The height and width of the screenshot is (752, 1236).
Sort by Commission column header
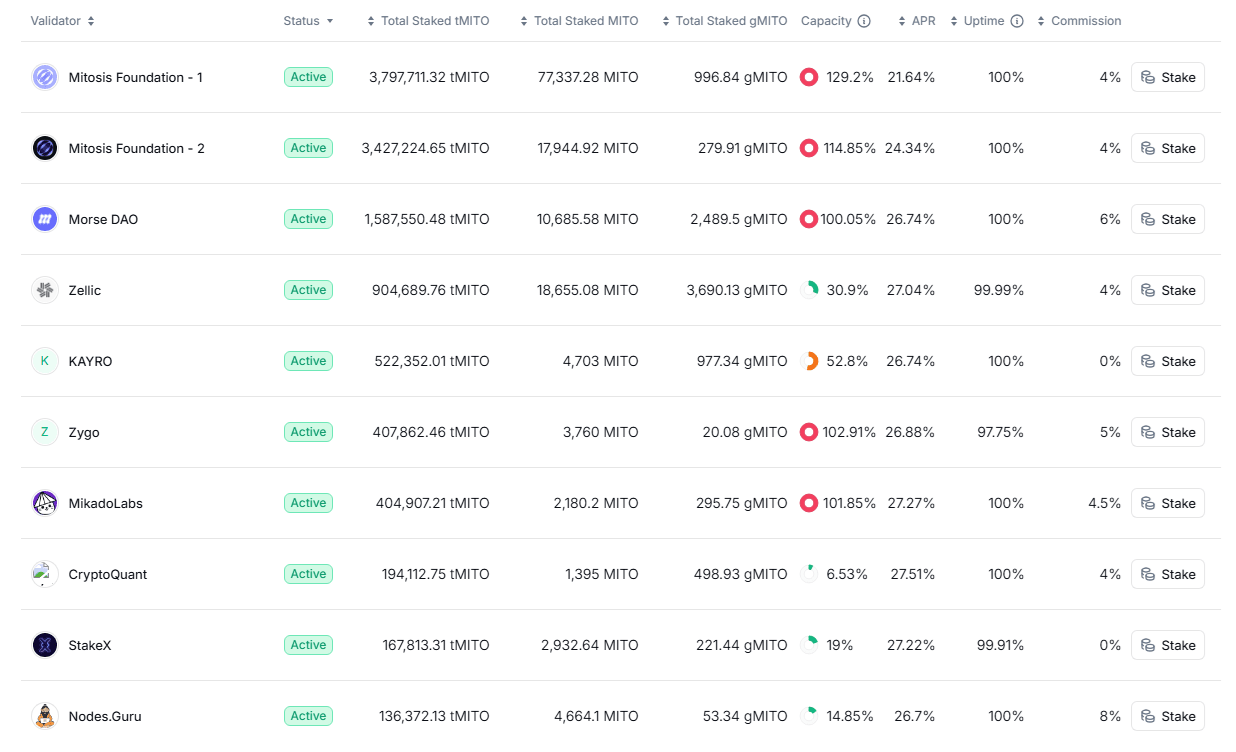coord(1079,21)
